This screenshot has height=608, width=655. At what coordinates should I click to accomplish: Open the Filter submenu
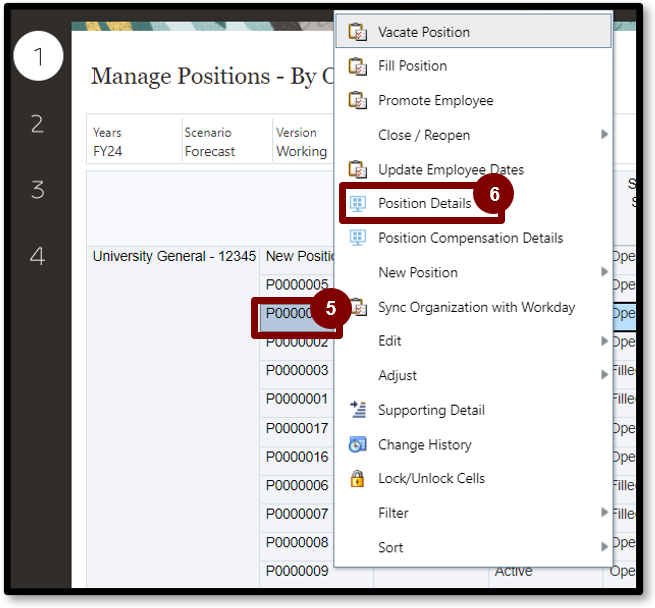click(603, 513)
